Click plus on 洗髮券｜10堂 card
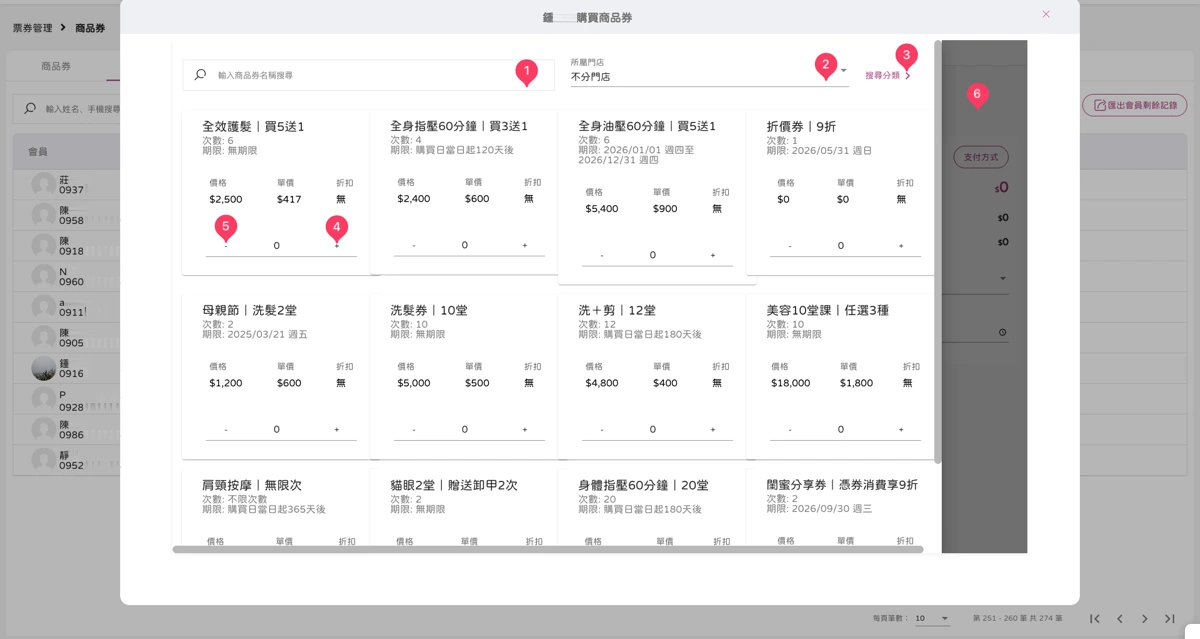 tap(525, 430)
